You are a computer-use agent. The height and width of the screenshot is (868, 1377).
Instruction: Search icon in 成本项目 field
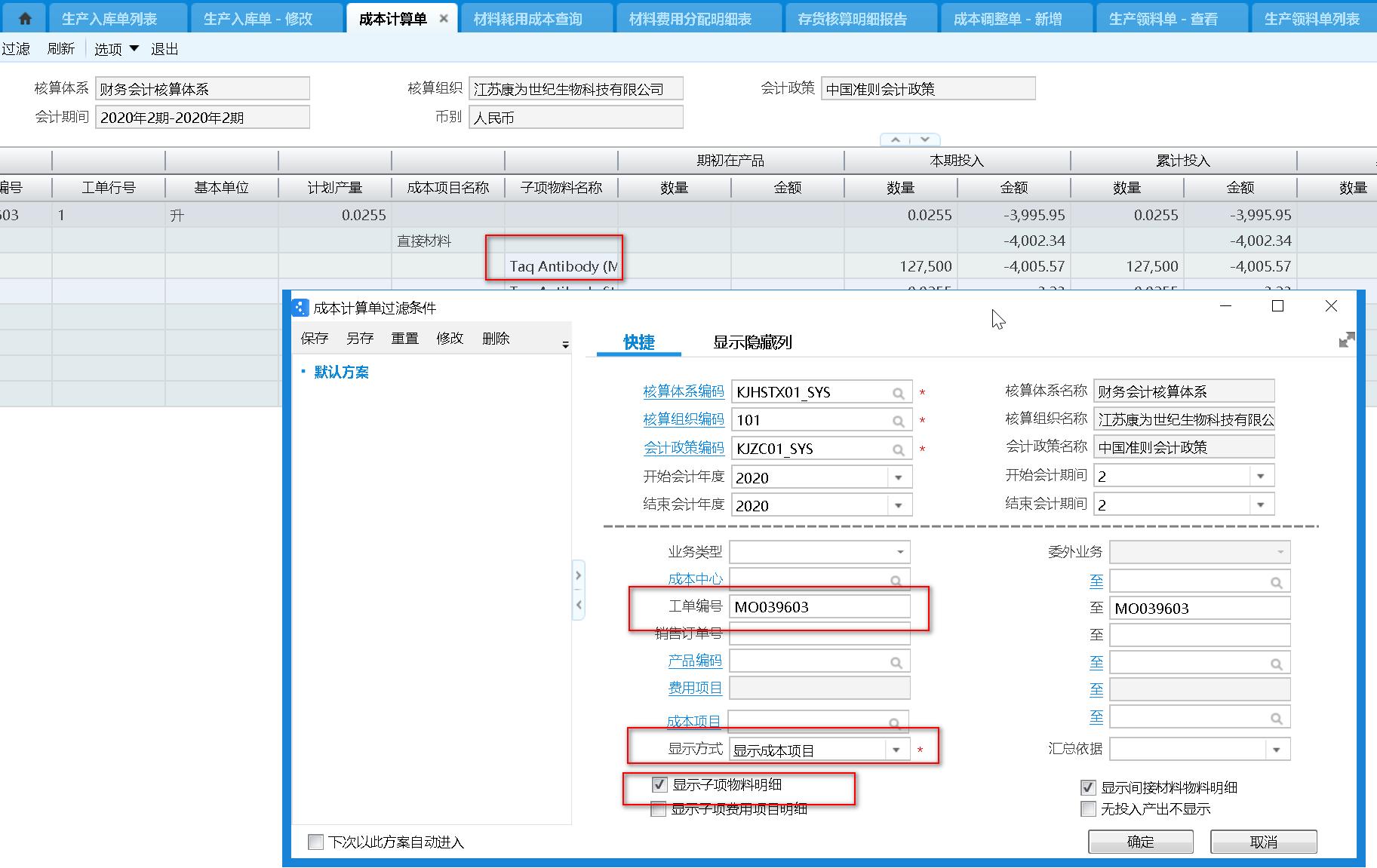(x=894, y=723)
